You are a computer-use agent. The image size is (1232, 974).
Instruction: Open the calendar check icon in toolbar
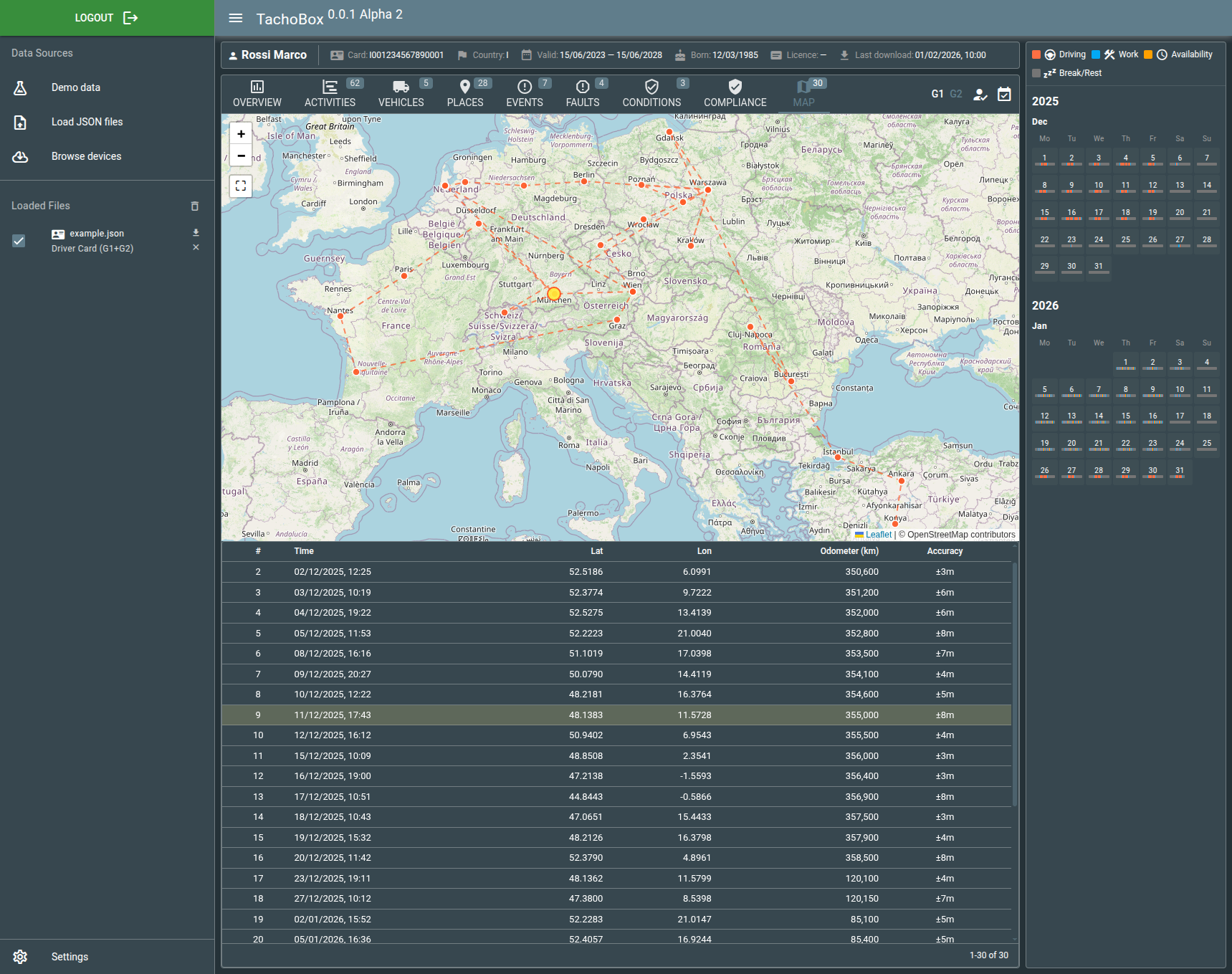pos(1004,94)
